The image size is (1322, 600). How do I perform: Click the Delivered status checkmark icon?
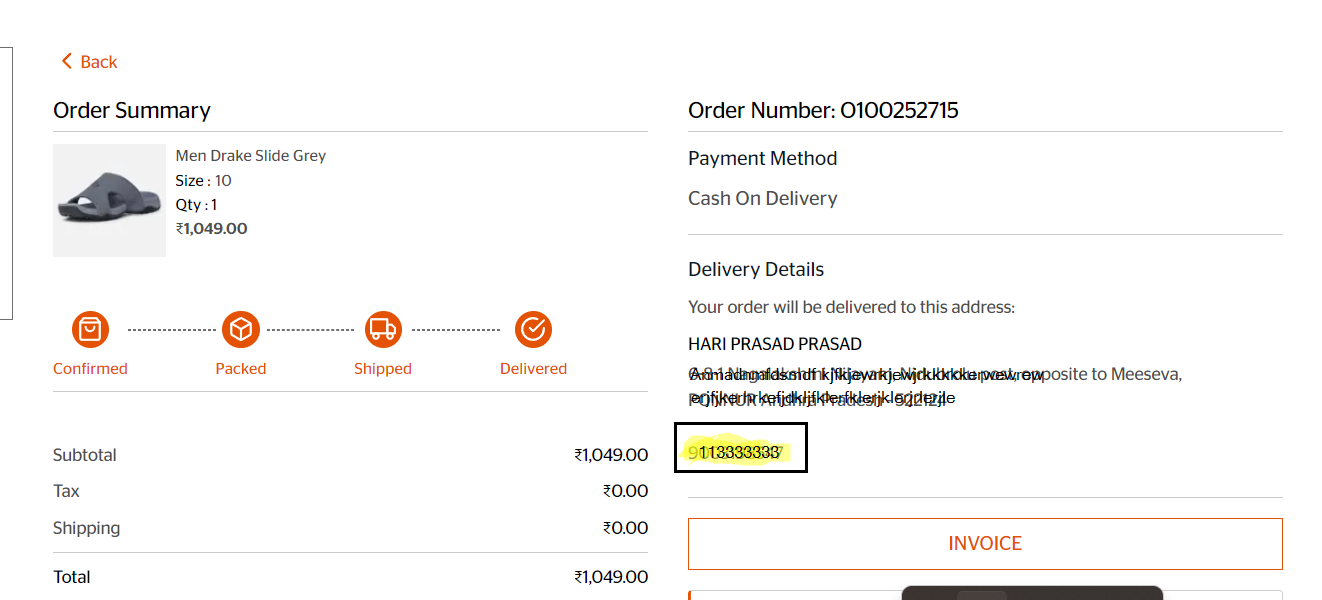533,329
